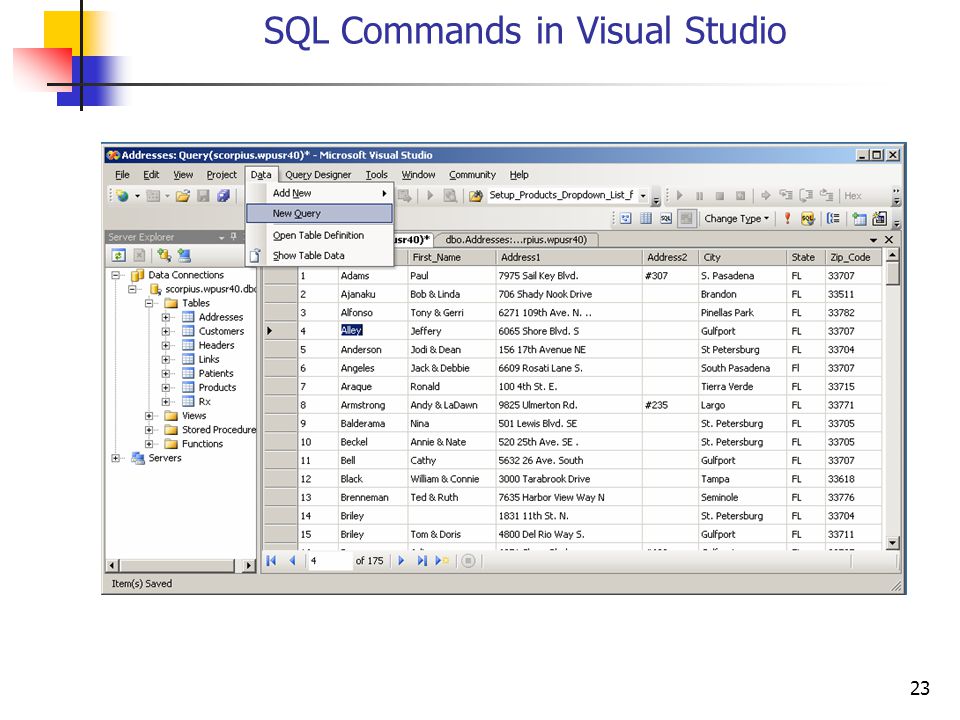Click the Step Over debug icon

coord(806,196)
